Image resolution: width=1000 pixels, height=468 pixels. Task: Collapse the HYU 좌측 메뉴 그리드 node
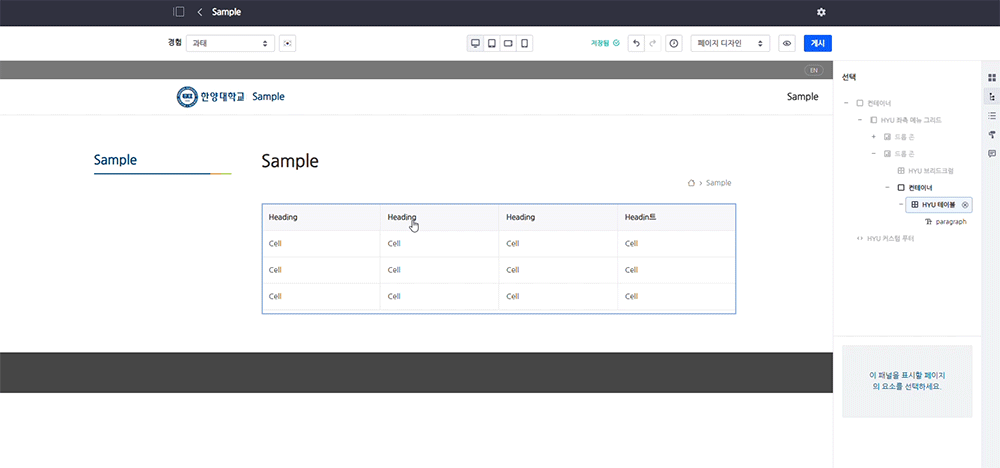click(x=859, y=119)
